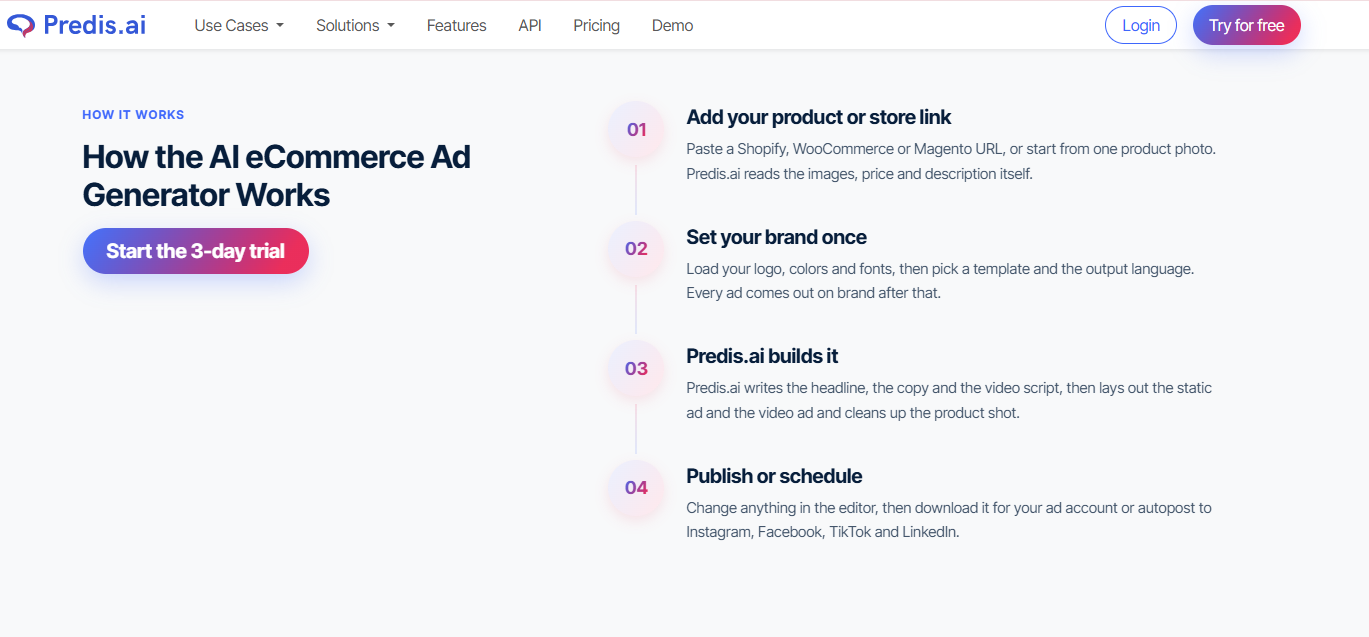Click the text 'Every ad comes out on brand after that.'
Image resolution: width=1369 pixels, height=637 pixels.
813,293
